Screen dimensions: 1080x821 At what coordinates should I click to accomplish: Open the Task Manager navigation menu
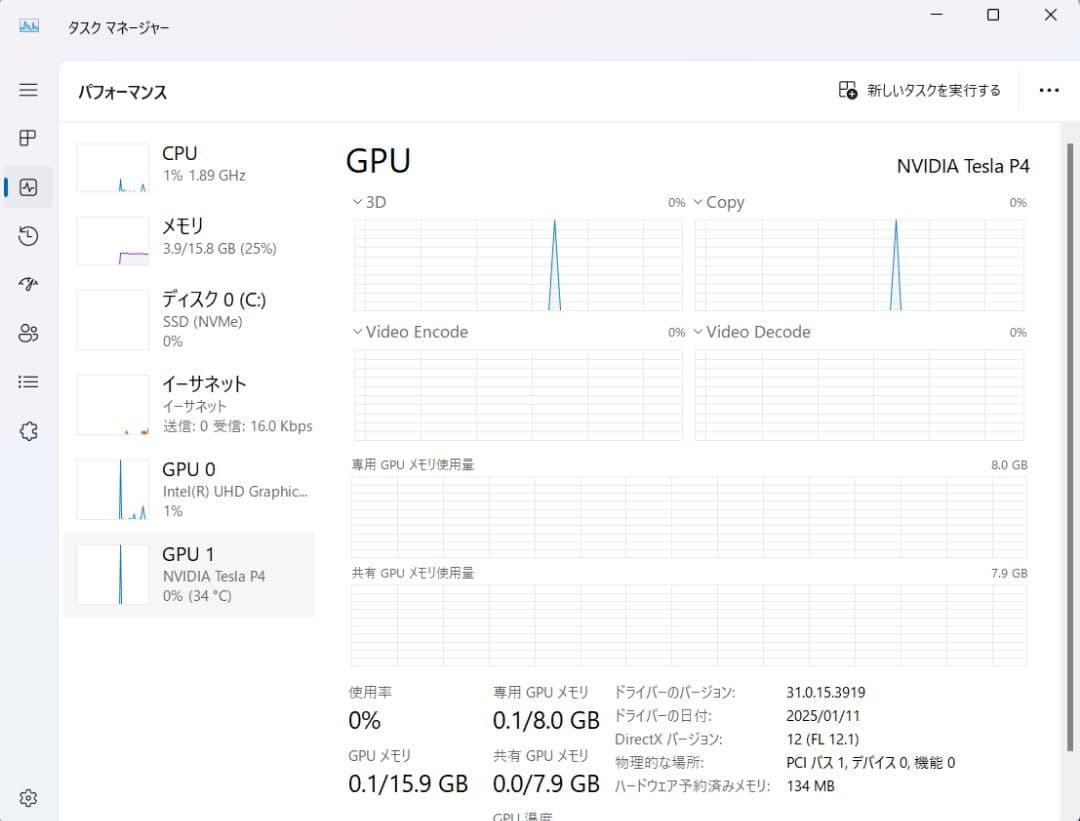click(28, 89)
